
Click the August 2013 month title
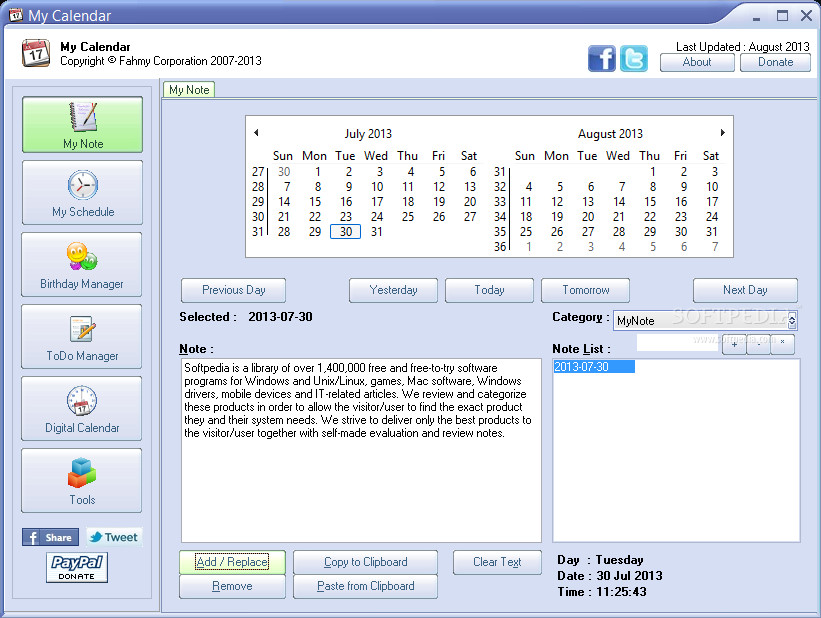(610, 134)
